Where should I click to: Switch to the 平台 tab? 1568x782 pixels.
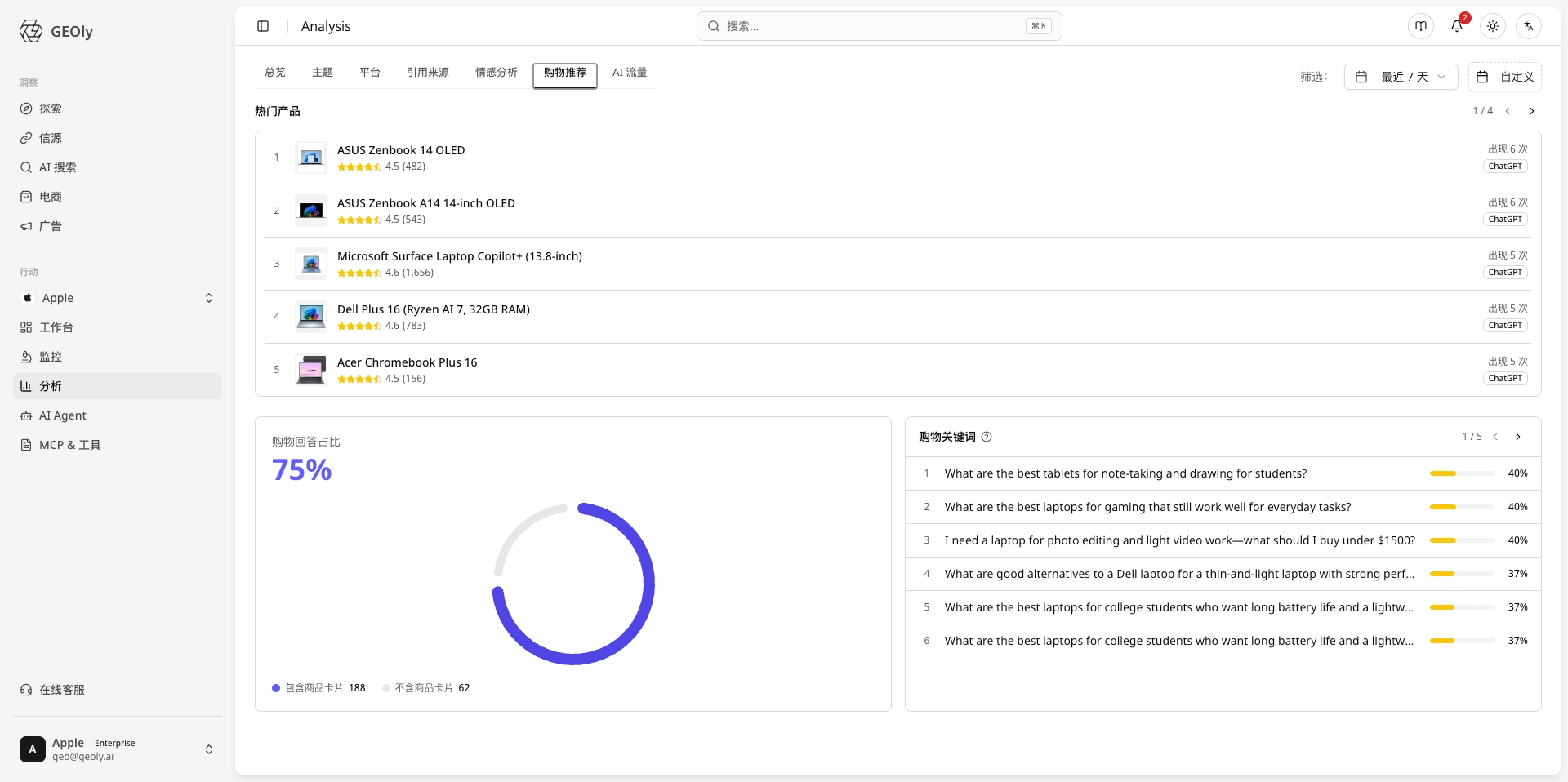click(370, 73)
